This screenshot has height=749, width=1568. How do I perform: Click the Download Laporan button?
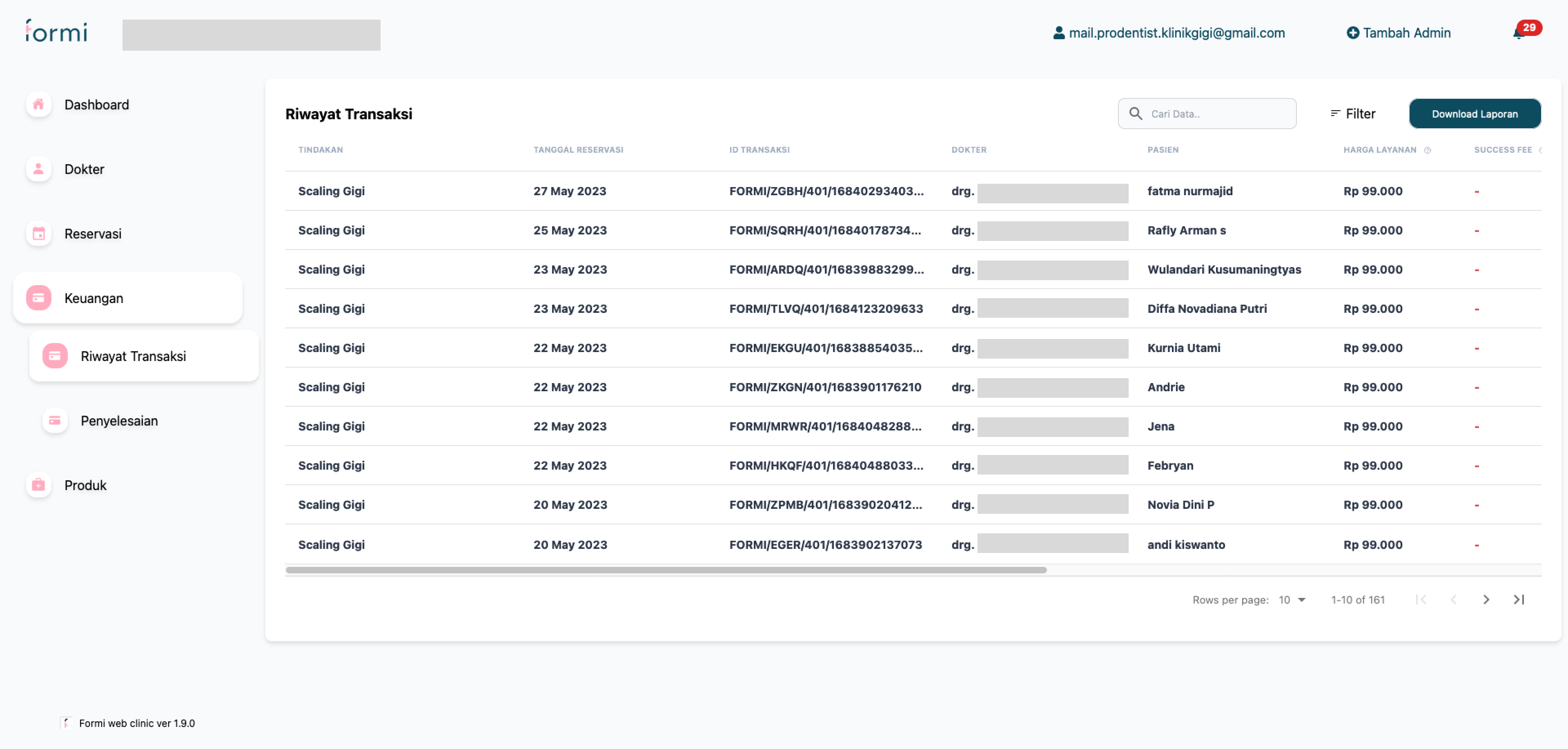[1474, 114]
